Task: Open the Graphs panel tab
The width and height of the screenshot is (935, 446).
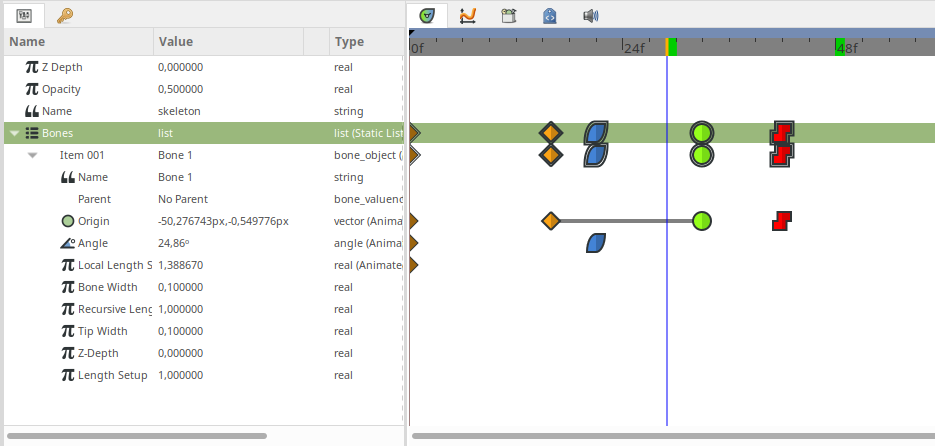Action: [468, 16]
